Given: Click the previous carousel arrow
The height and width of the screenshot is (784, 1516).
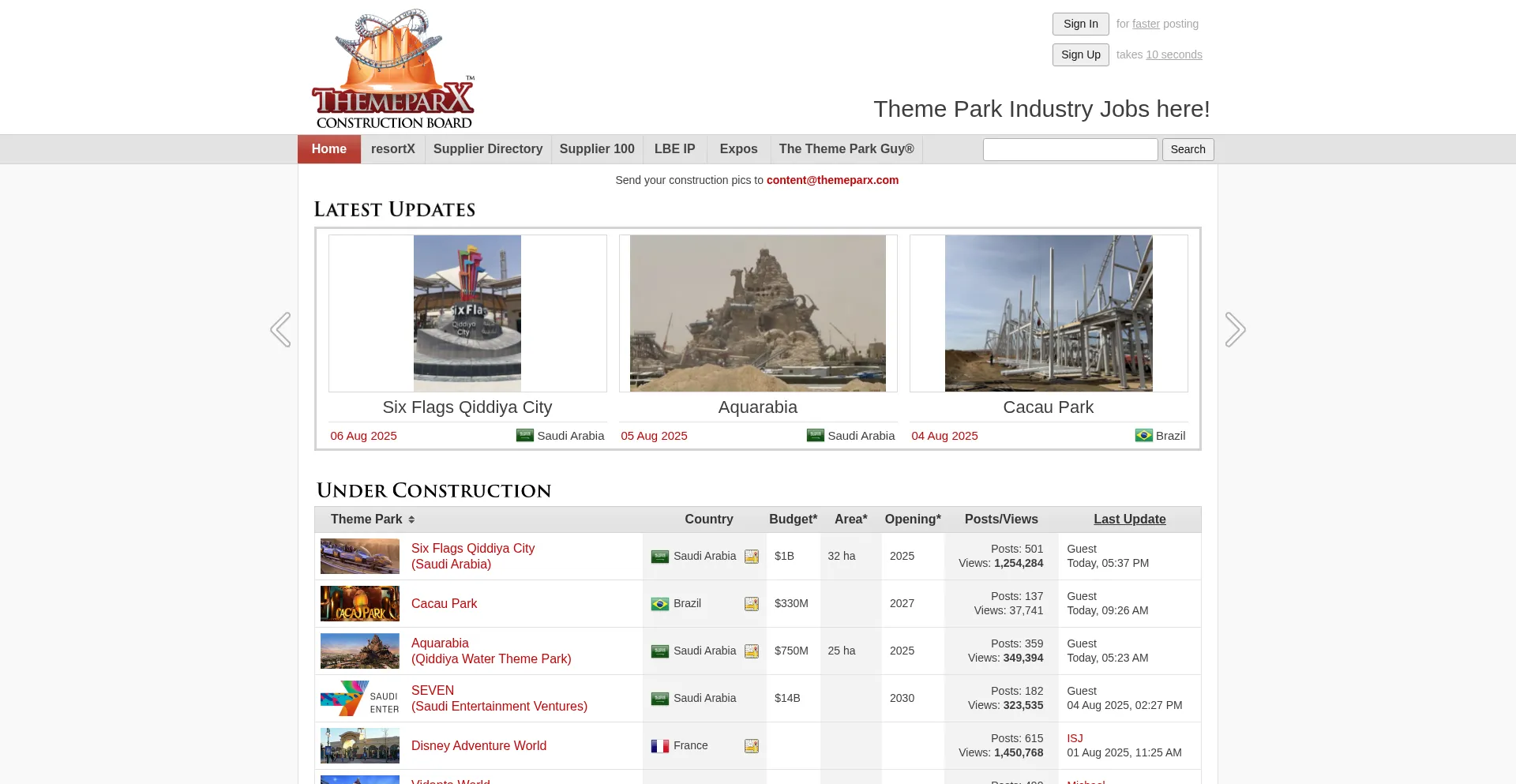Looking at the screenshot, I should click(280, 329).
